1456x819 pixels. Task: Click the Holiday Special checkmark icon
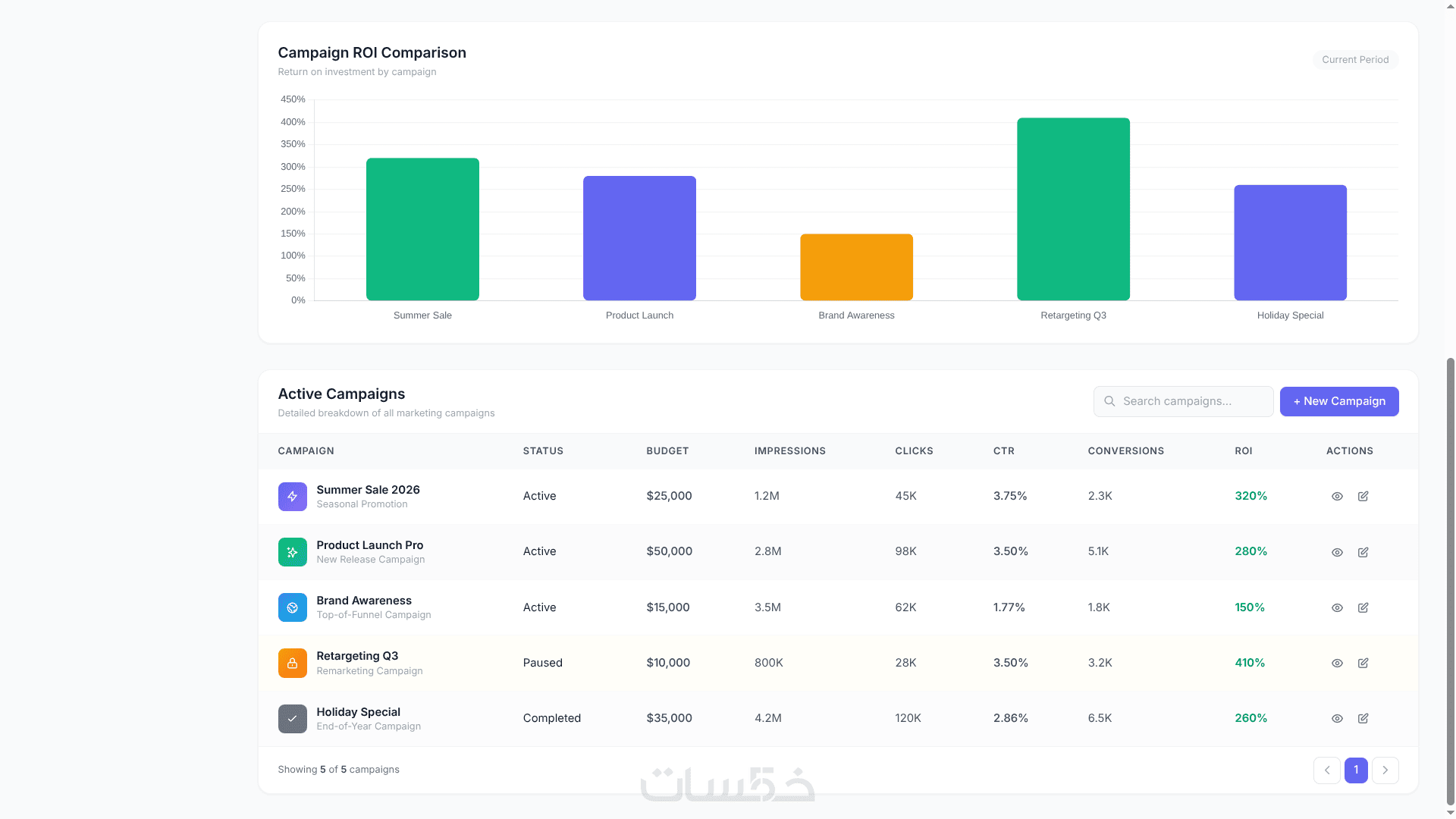click(292, 719)
